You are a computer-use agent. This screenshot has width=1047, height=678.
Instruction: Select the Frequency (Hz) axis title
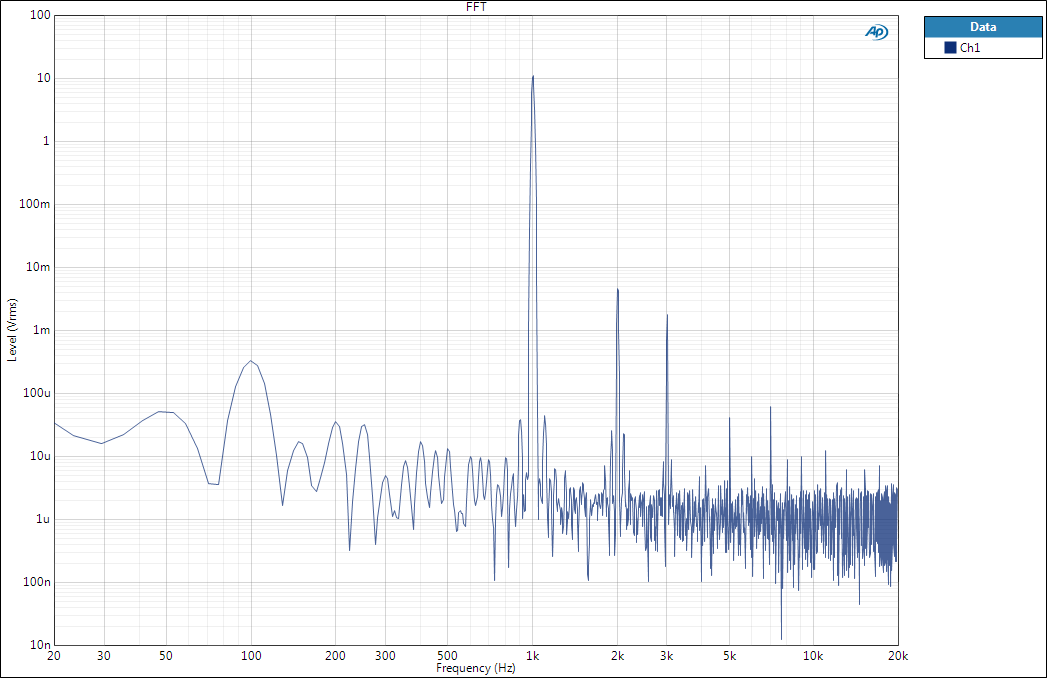[476, 668]
